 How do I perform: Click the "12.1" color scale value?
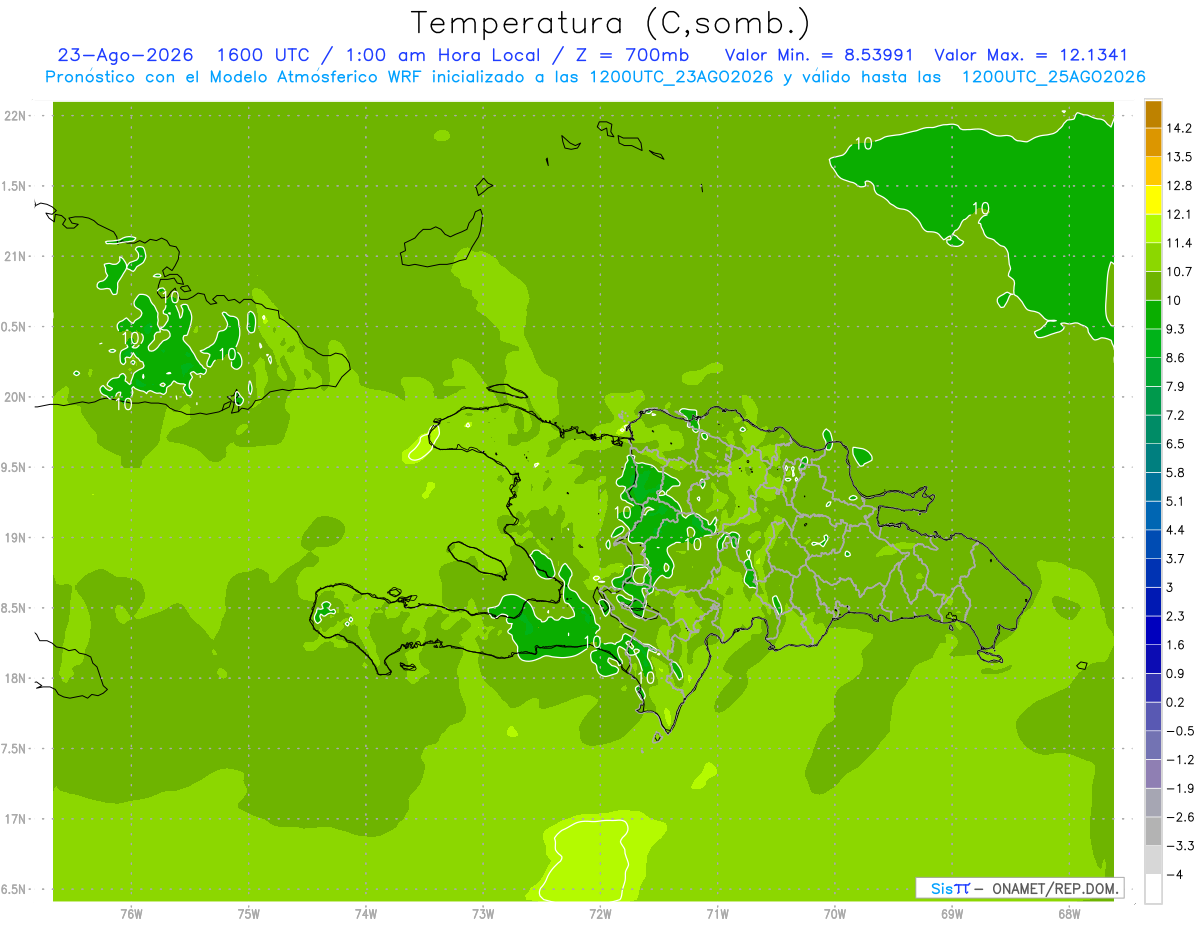1179,214
